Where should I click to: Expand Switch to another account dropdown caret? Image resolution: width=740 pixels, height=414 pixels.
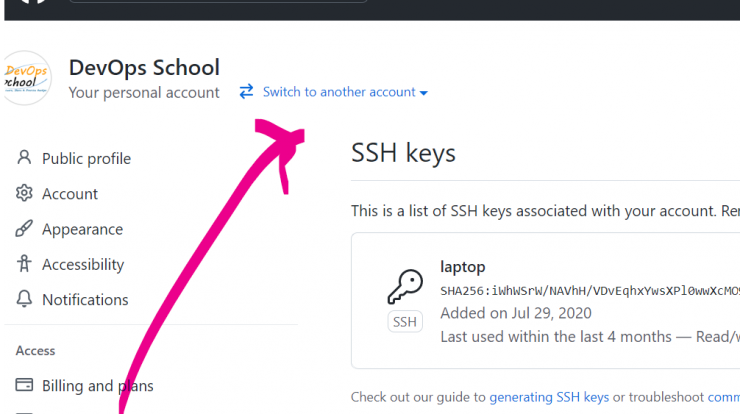424,93
